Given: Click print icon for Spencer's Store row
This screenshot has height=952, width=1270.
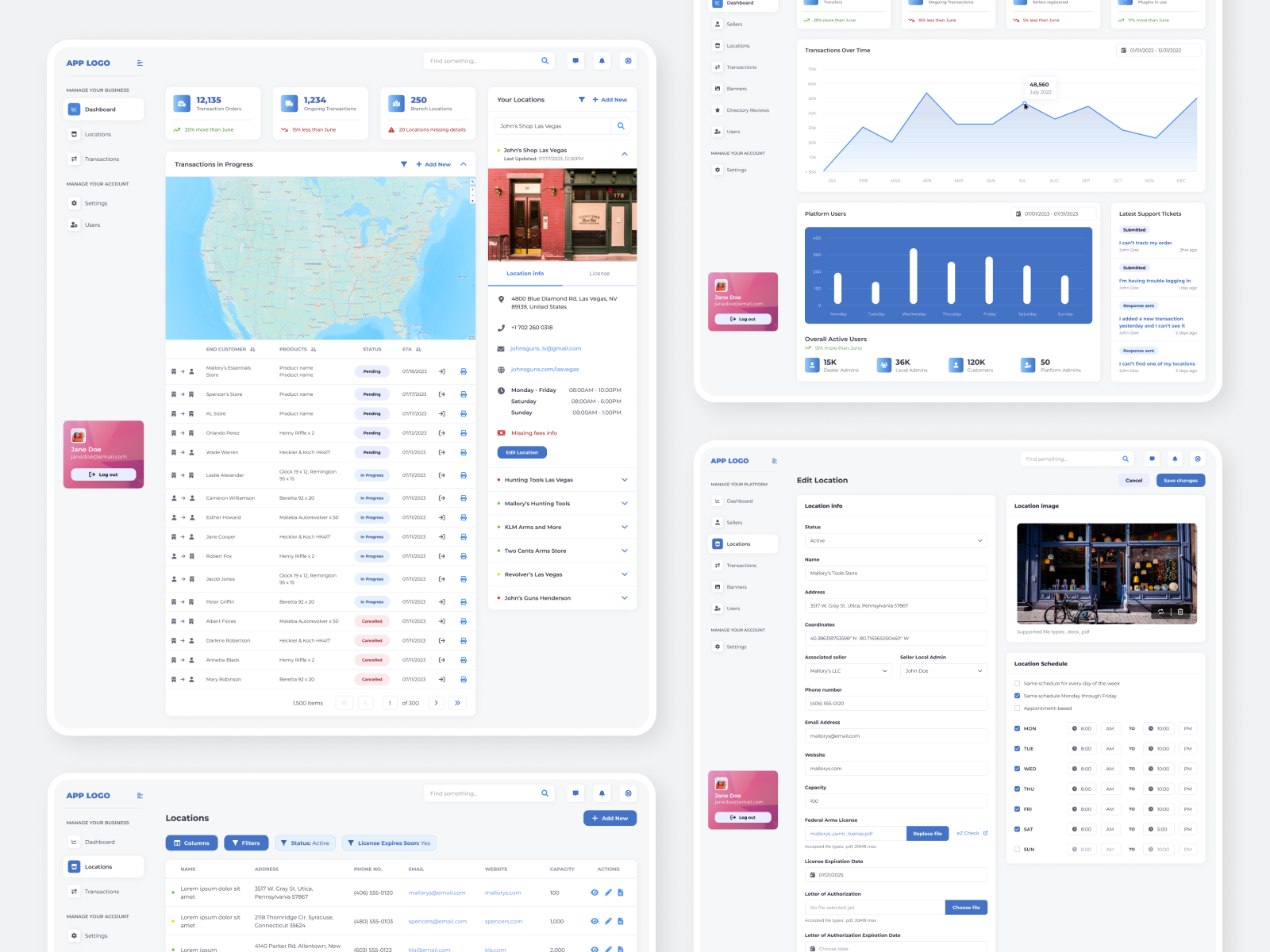Looking at the screenshot, I should 464,394.
